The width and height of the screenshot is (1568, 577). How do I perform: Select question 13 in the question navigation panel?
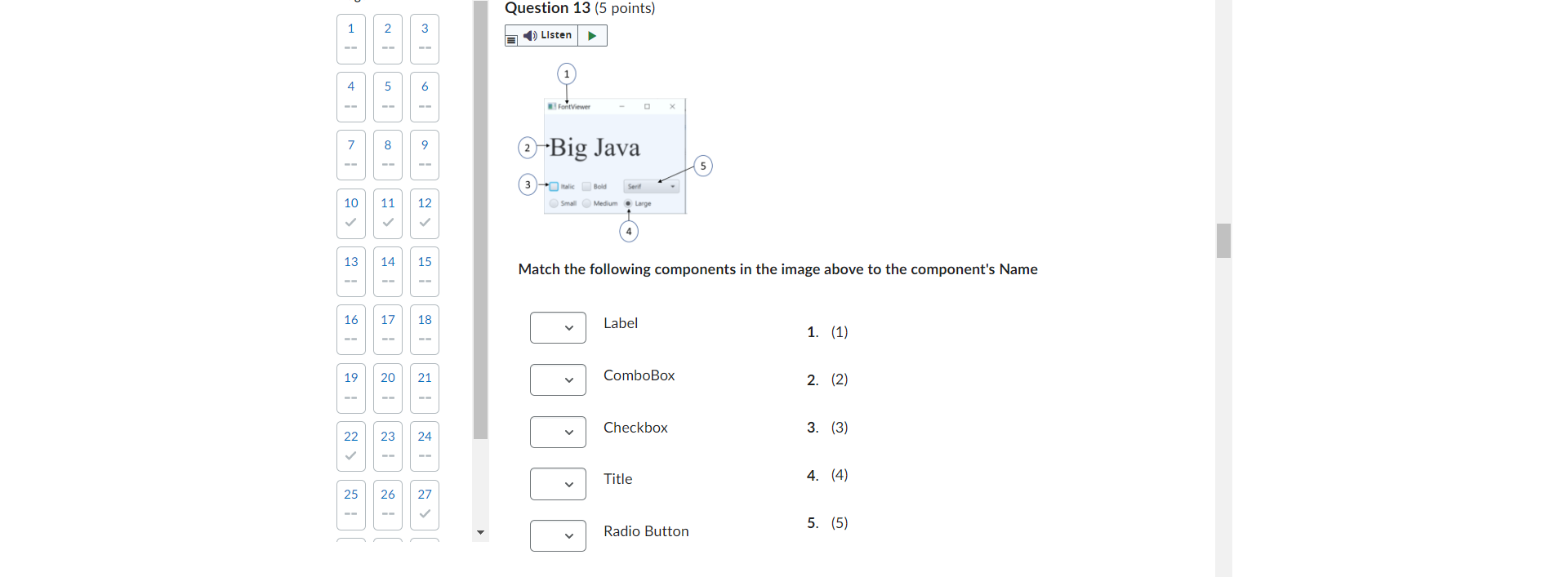pos(350,271)
